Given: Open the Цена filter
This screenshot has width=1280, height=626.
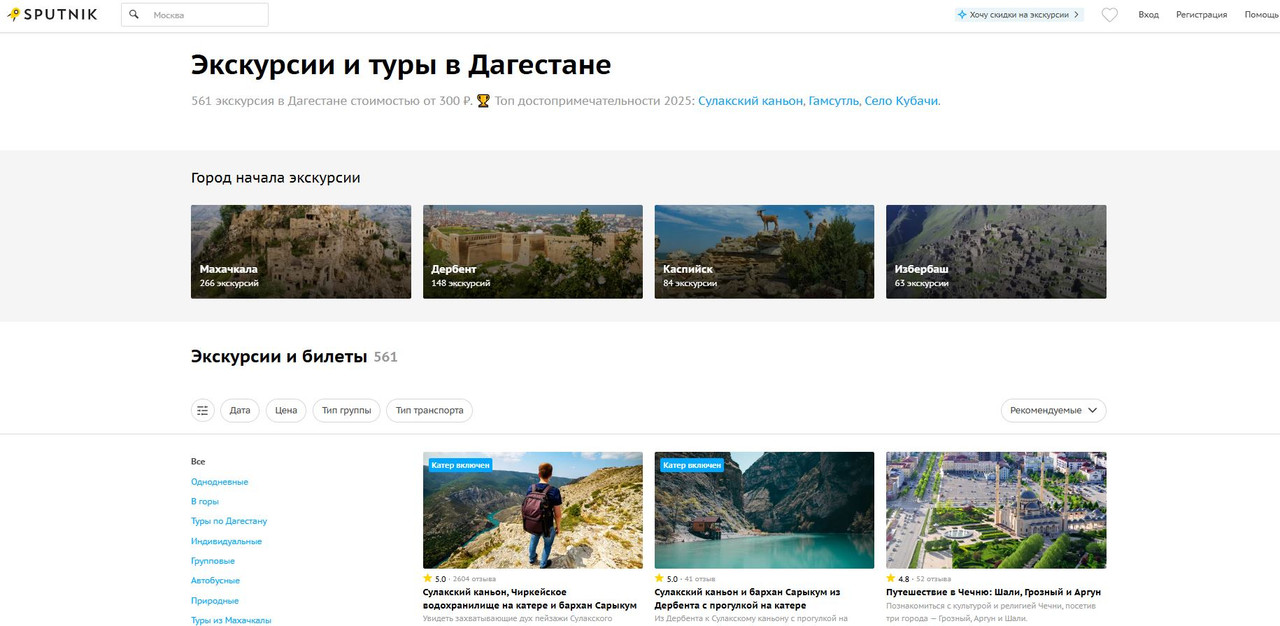Looking at the screenshot, I should [x=286, y=410].
